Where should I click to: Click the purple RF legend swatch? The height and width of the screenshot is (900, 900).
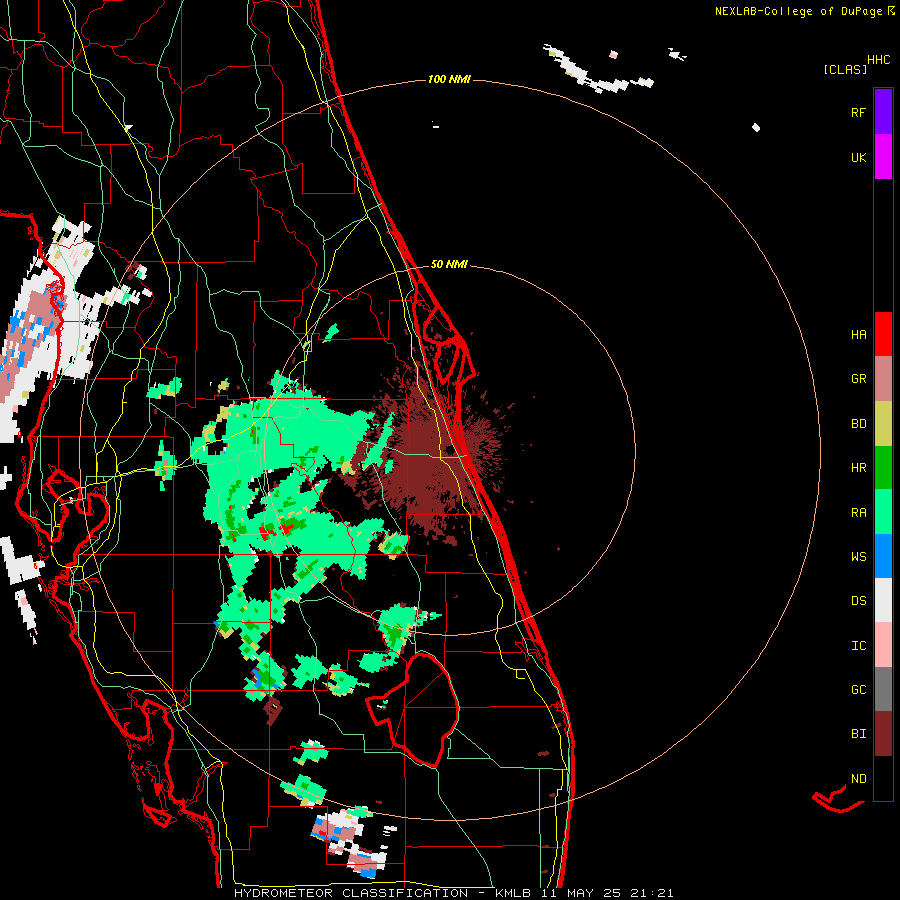(883, 112)
